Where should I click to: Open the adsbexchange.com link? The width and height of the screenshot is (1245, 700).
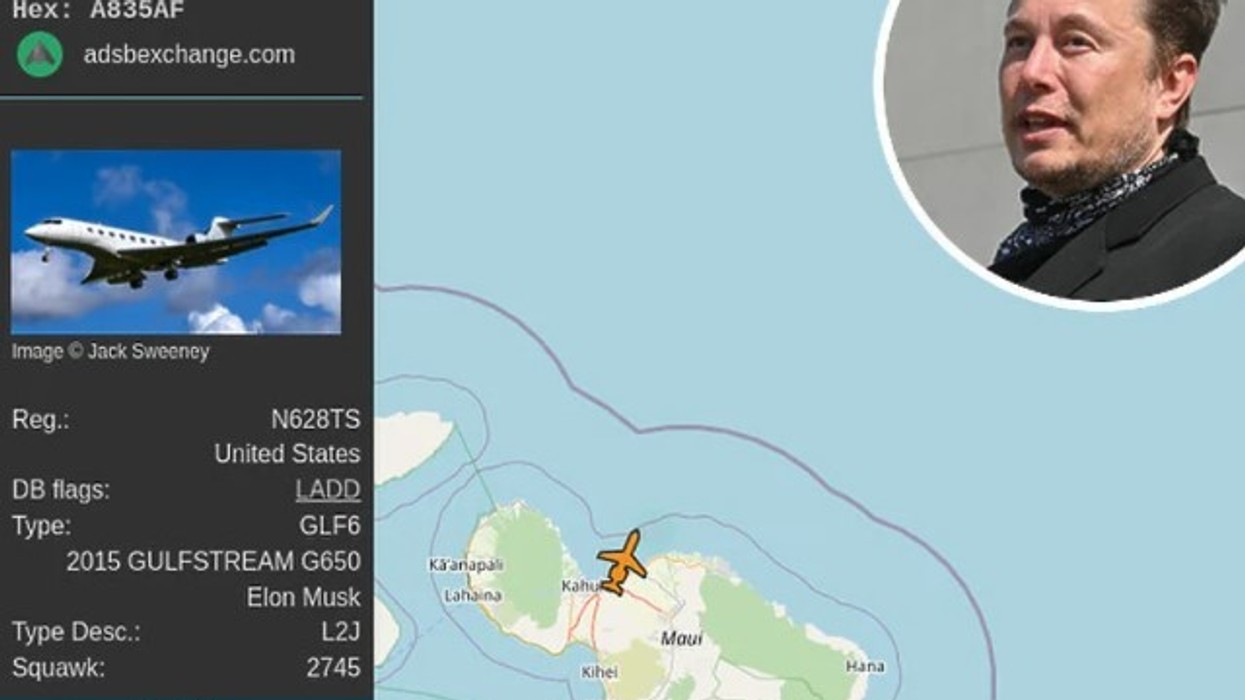point(189,55)
